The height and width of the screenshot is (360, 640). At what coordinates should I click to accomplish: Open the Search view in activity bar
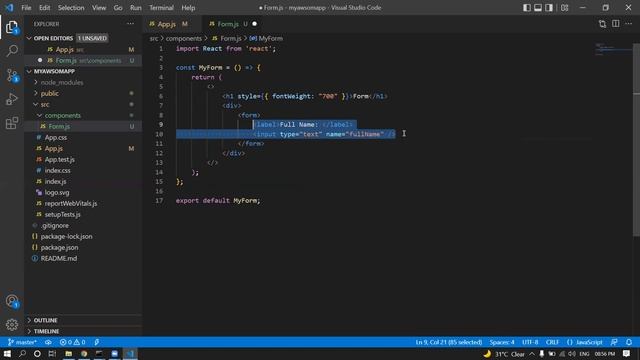(12, 51)
